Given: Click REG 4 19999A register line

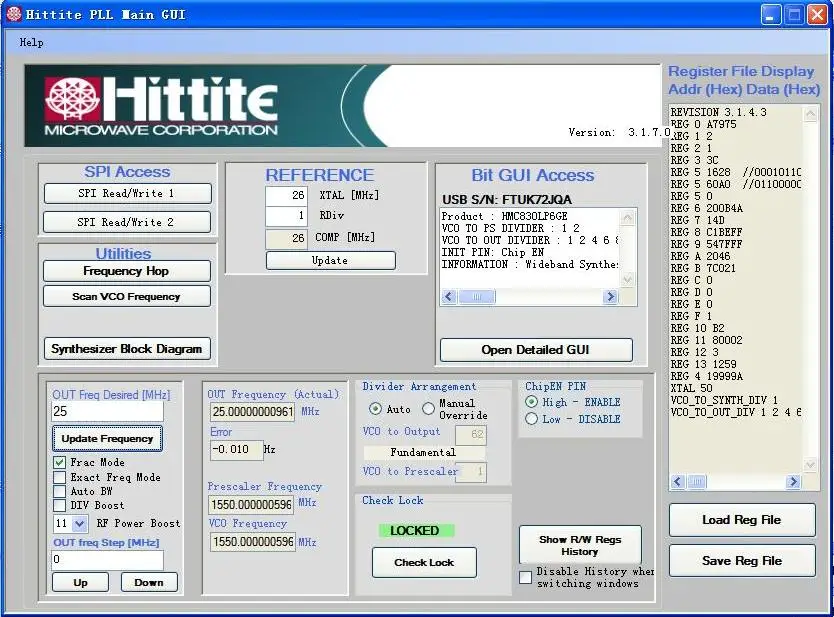Looking at the screenshot, I should coord(707,376).
